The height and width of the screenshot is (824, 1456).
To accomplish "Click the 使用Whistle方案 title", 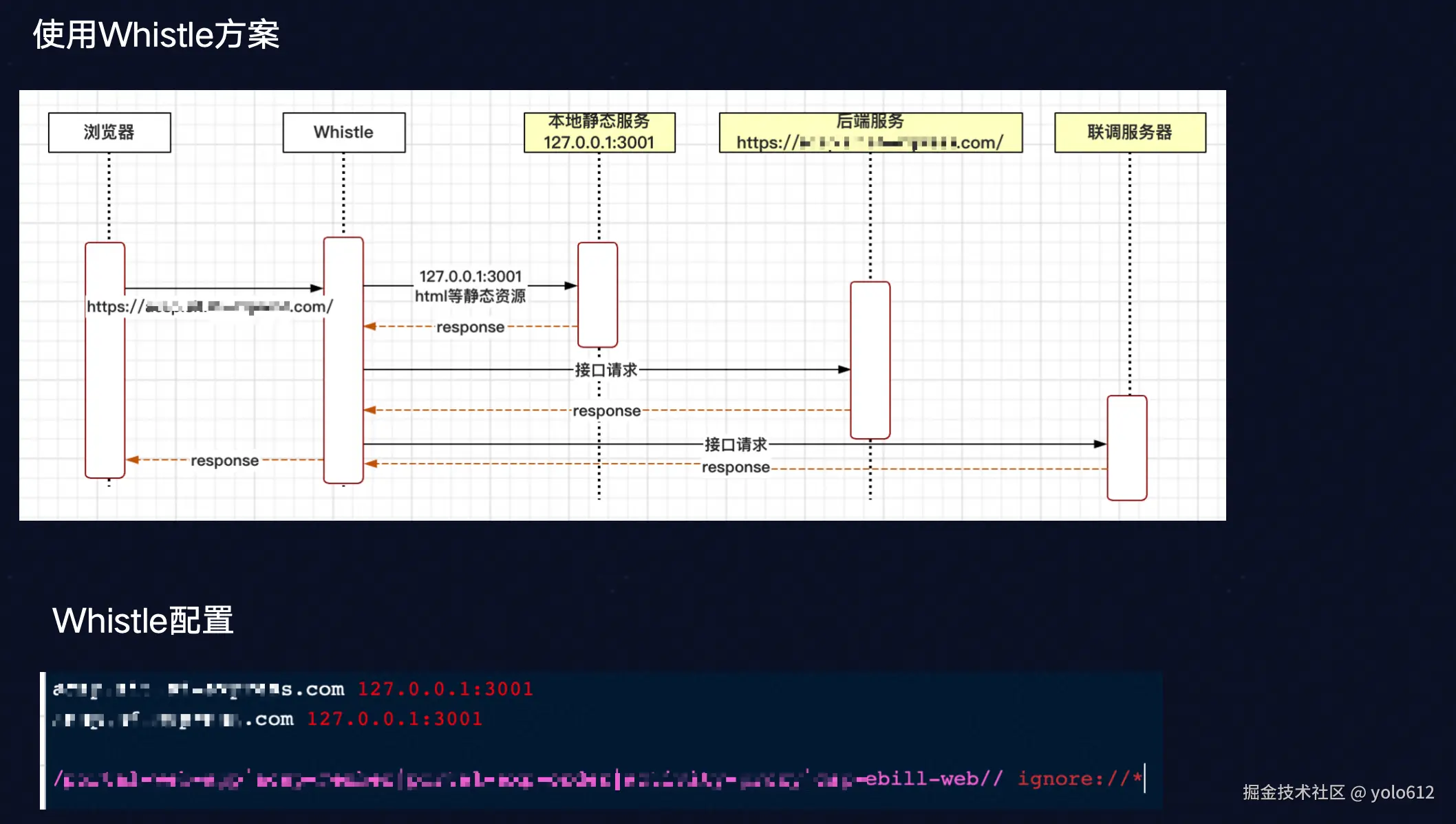I will (x=156, y=34).
